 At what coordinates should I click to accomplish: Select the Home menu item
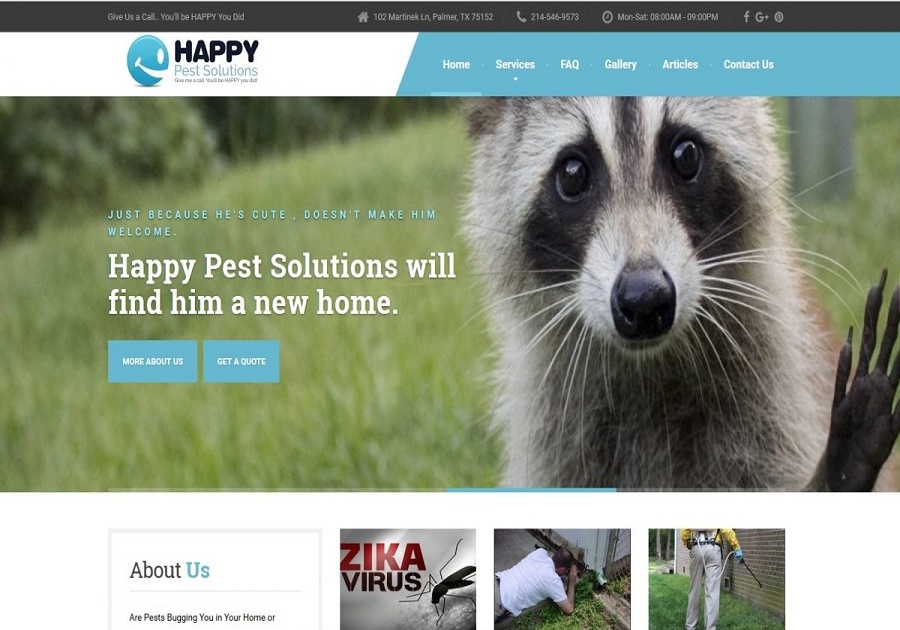pos(456,64)
